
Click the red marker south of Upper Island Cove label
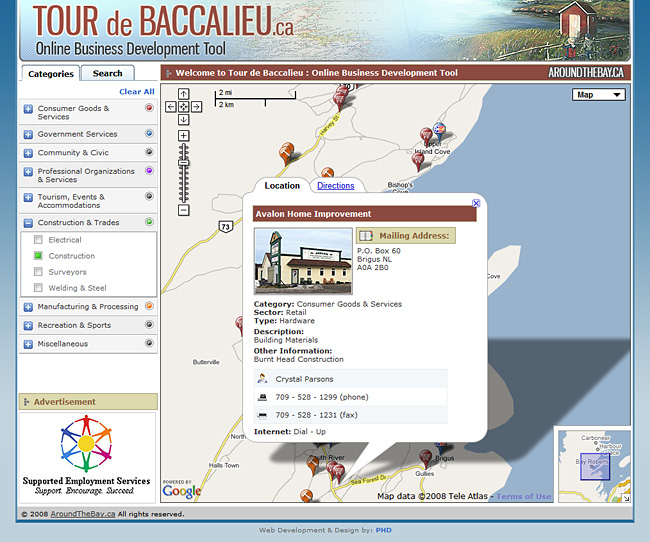coord(418,161)
